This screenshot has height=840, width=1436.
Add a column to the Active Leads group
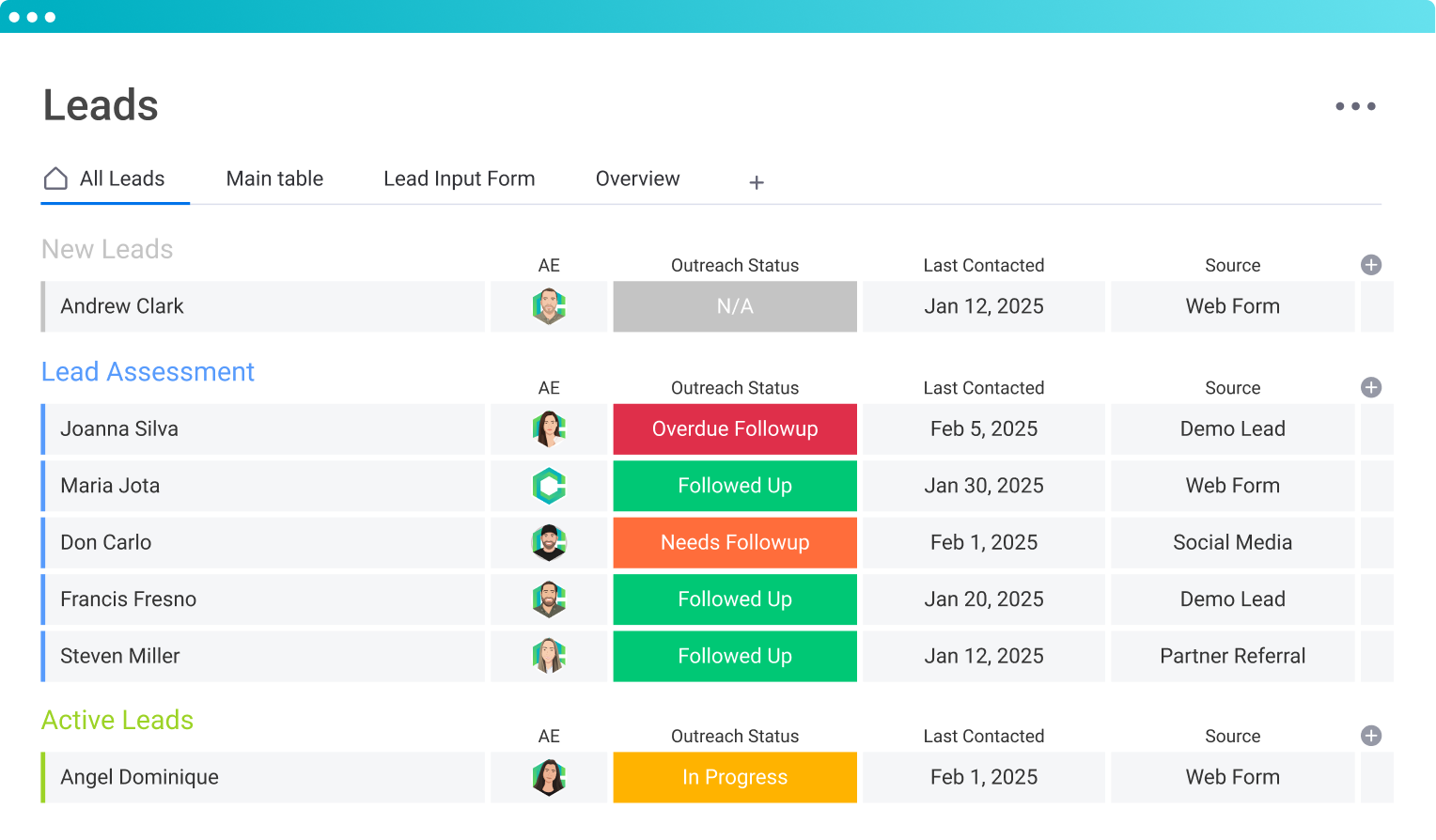pyautogui.click(x=1371, y=736)
